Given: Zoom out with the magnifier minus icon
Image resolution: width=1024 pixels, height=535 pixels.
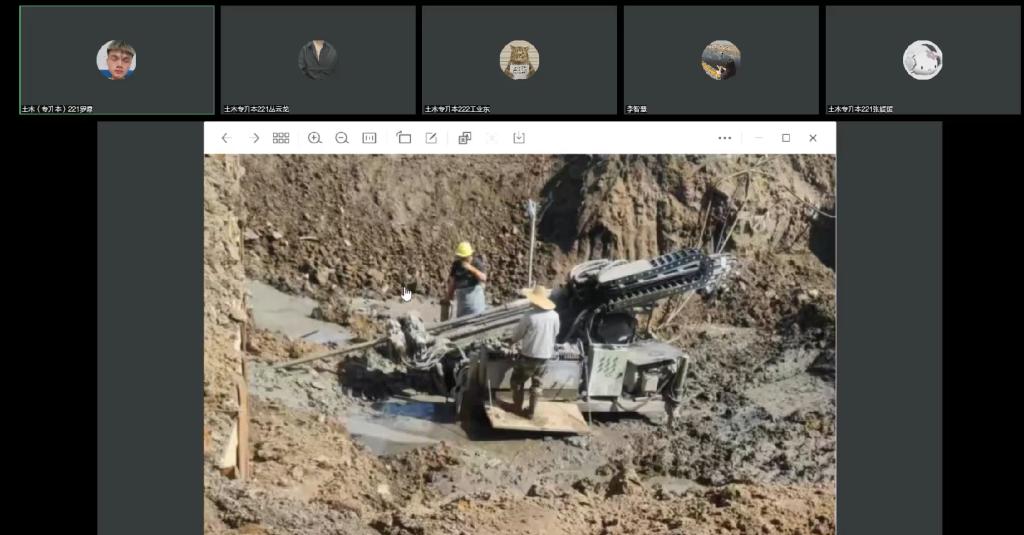Looking at the screenshot, I should point(342,138).
